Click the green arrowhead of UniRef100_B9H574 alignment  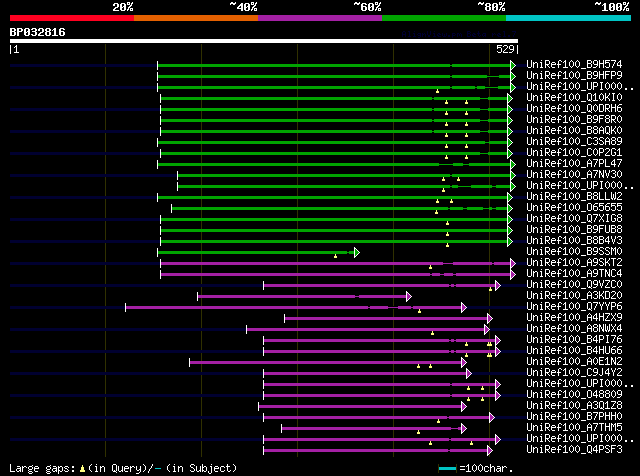coord(513,65)
